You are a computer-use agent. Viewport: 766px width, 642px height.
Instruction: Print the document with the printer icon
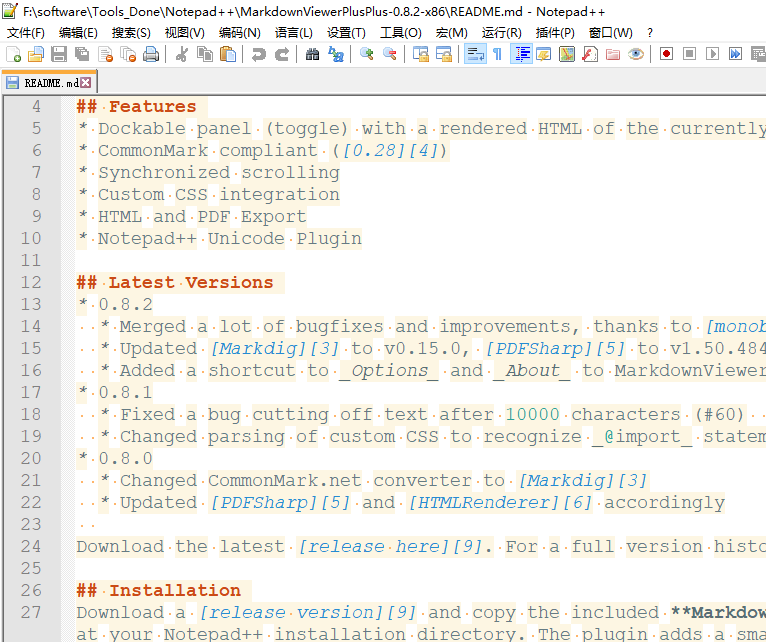pyautogui.click(x=151, y=54)
